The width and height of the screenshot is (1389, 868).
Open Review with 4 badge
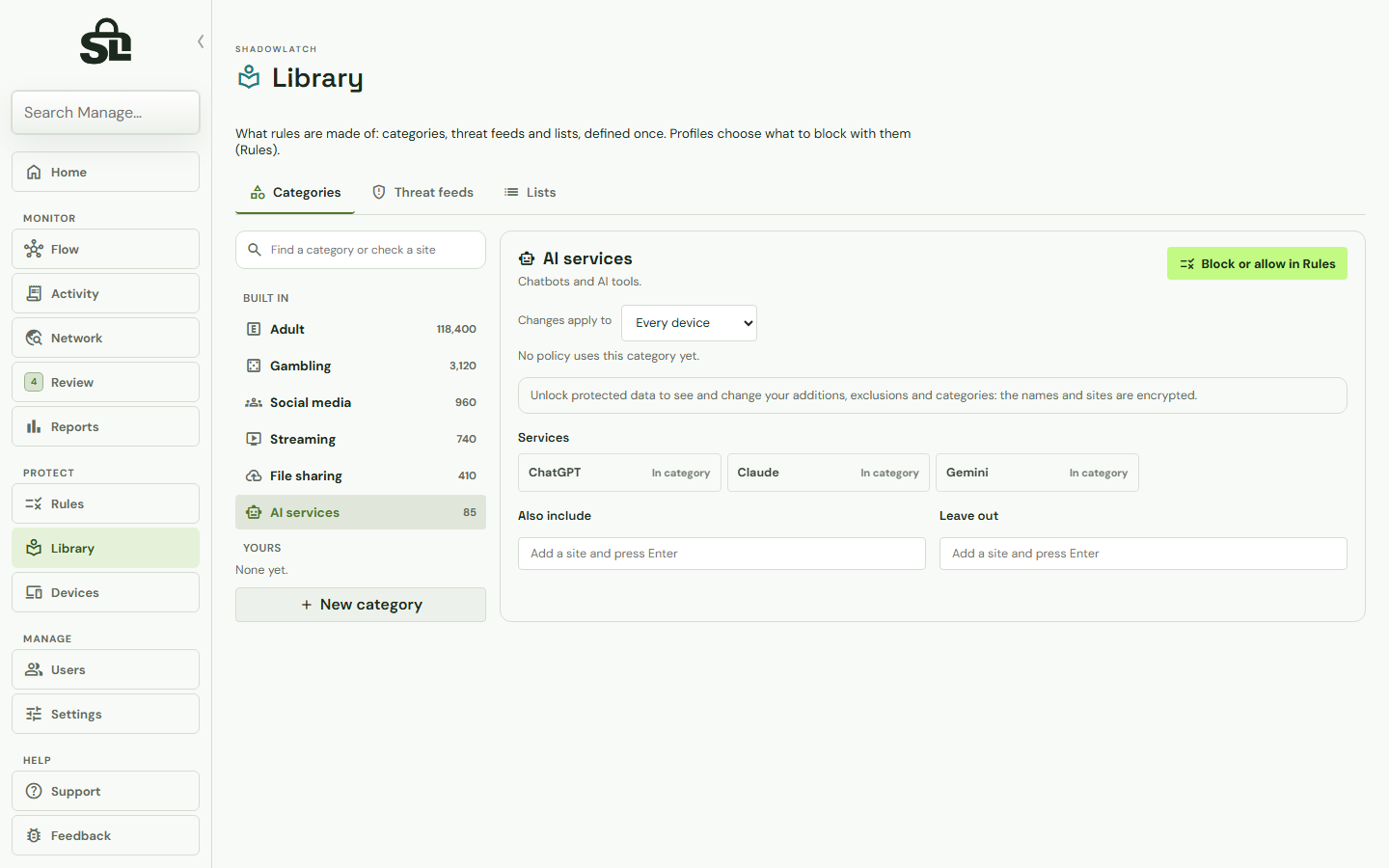point(105,382)
